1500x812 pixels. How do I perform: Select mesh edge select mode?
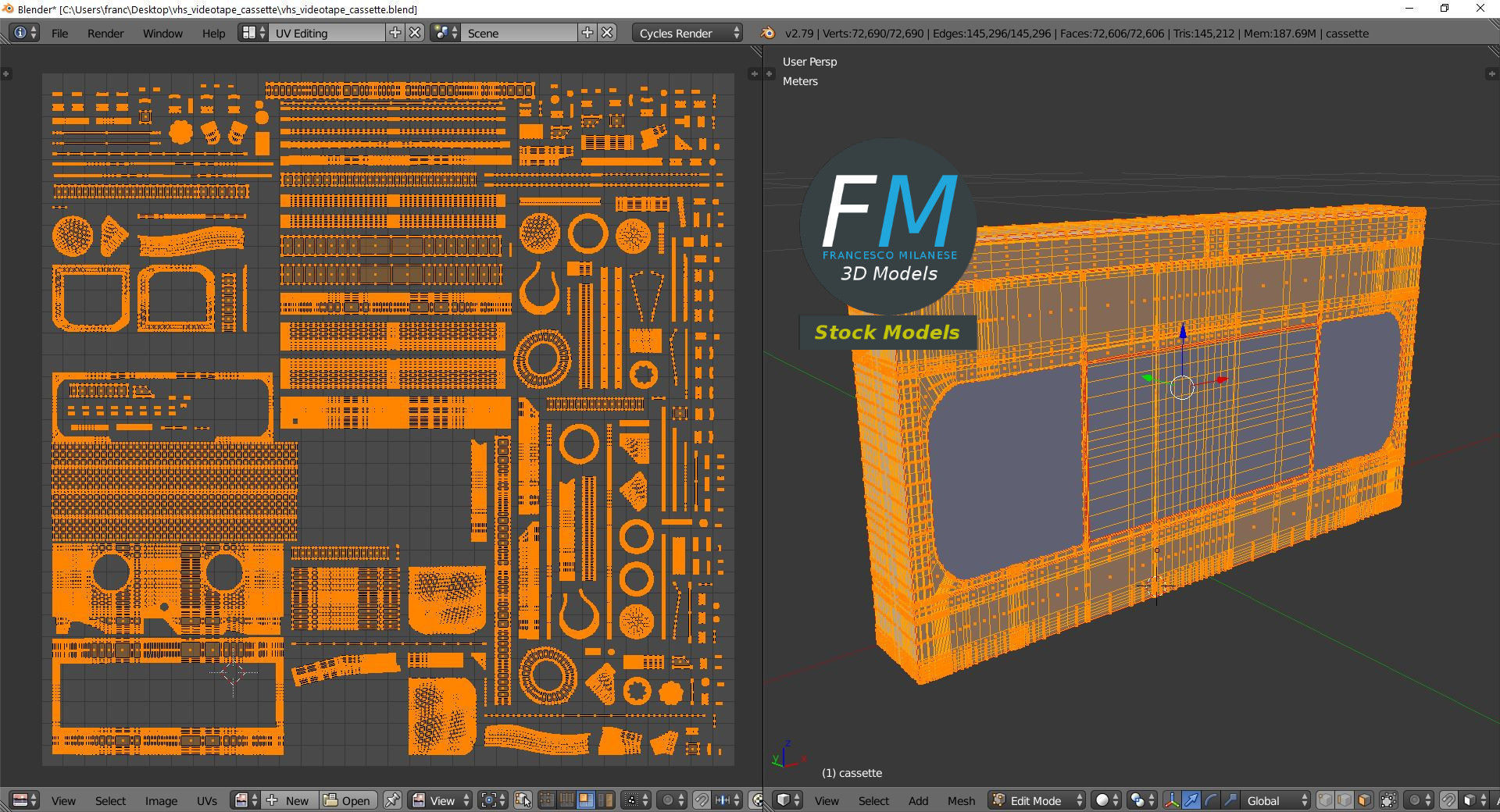click(x=1345, y=800)
